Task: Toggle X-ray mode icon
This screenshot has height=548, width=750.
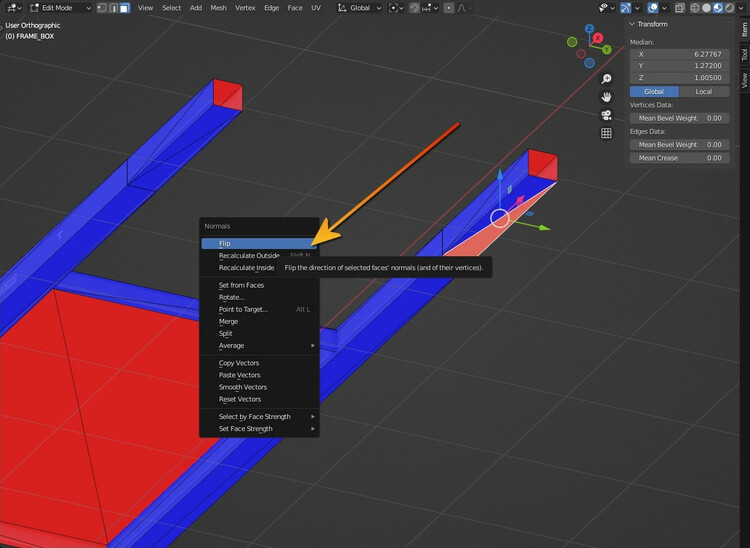Action: point(680,8)
